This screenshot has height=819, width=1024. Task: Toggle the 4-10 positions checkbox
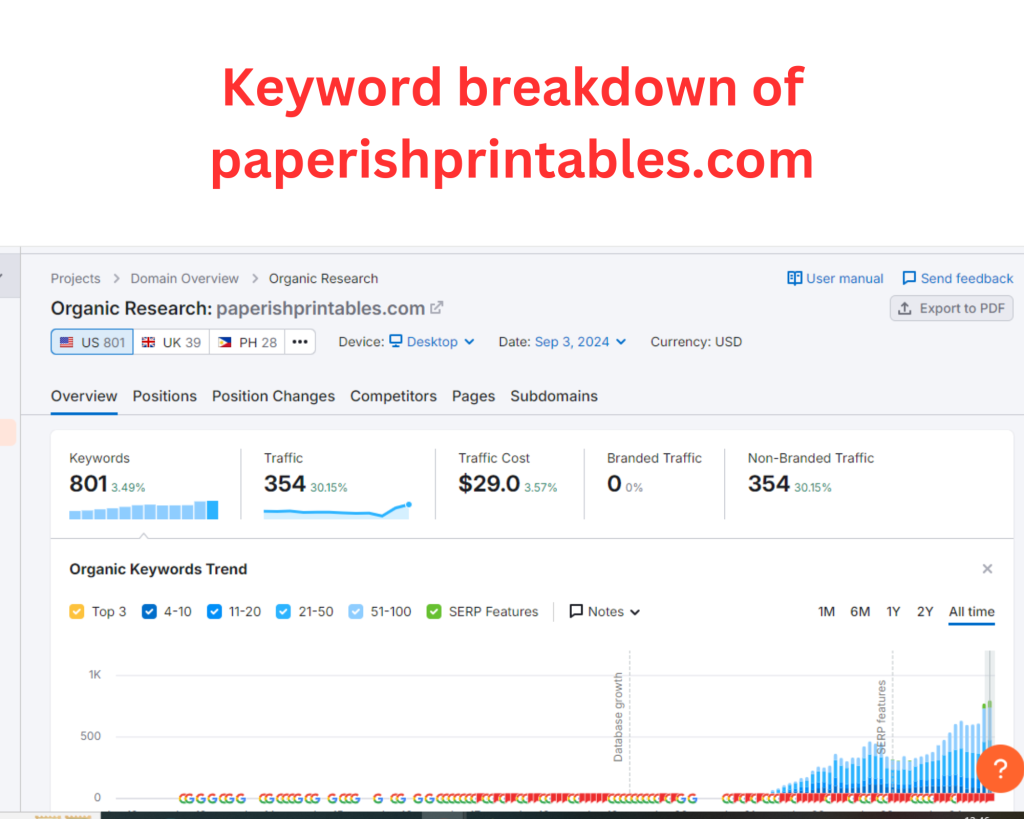pyautogui.click(x=150, y=612)
